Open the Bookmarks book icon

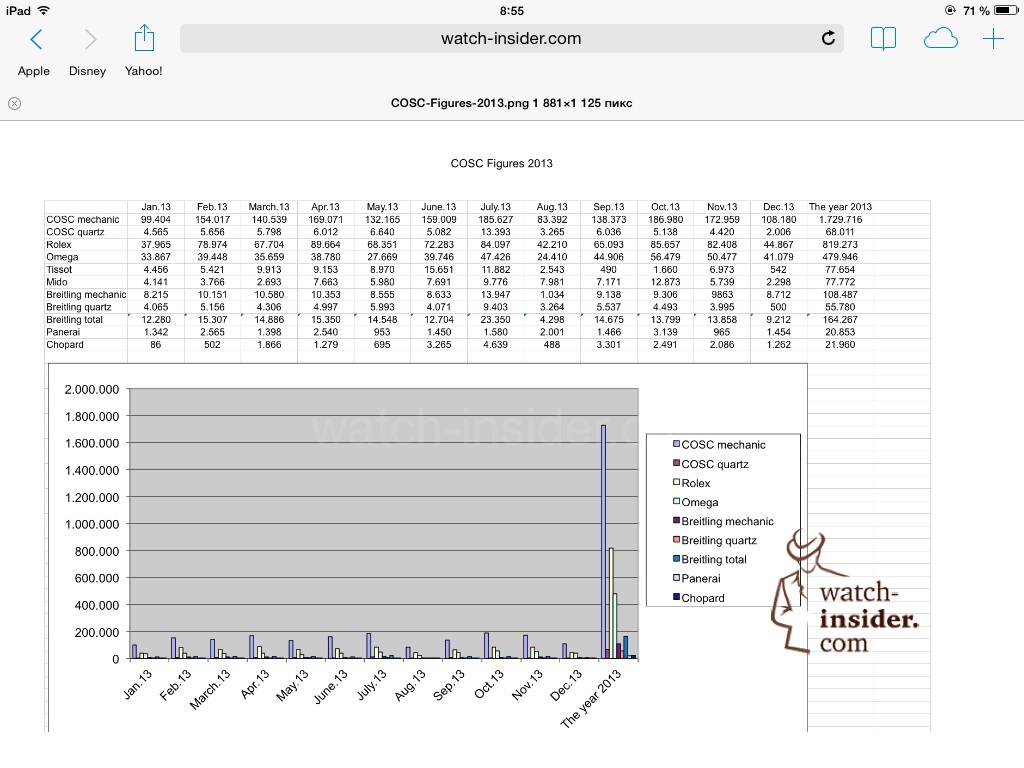pos(883,39)
